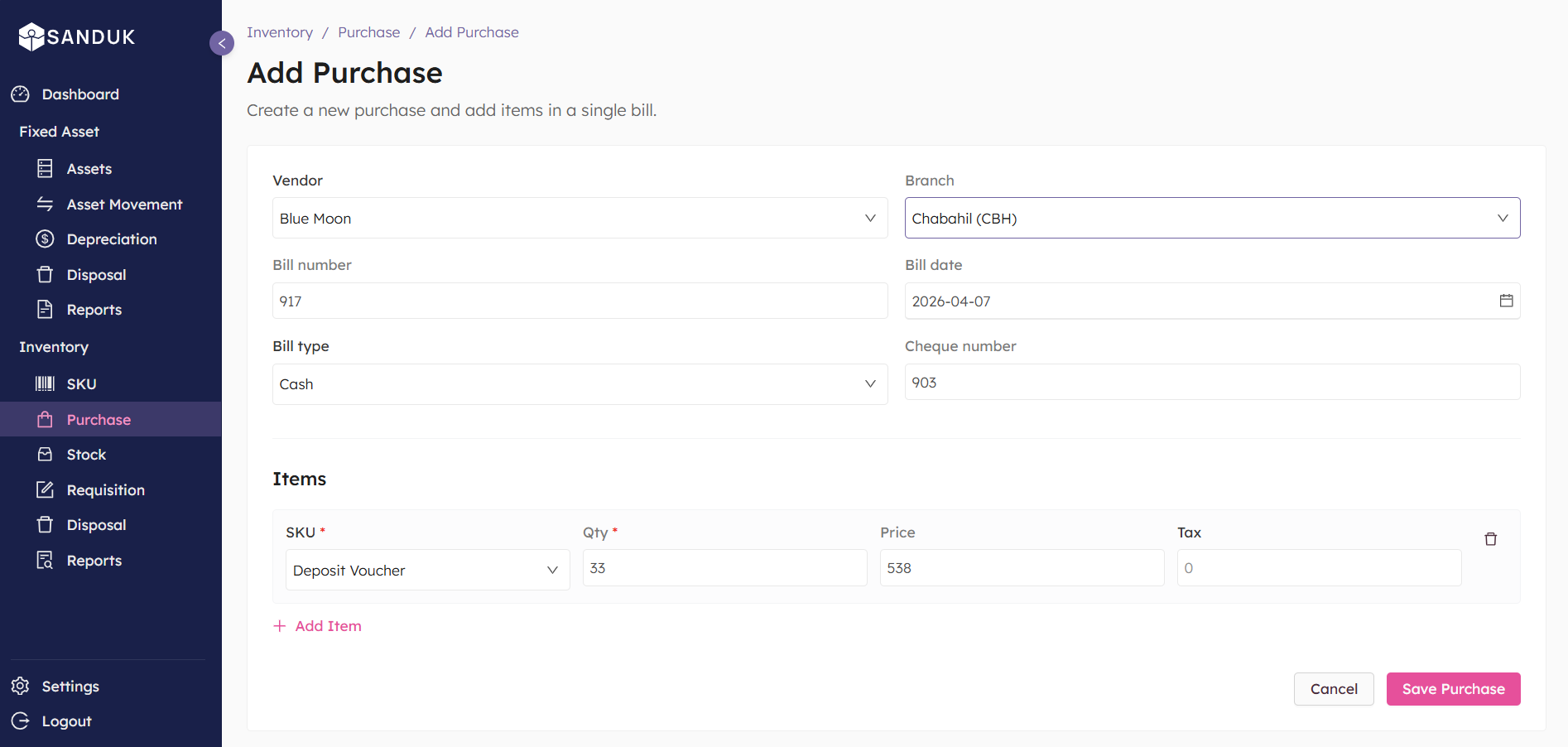Image resolution: width=1568 pixels, height=747 pixels.
Task: Save the purchase with Save Purchase button
Action: pyautogui.click(x=1453, y=688)
